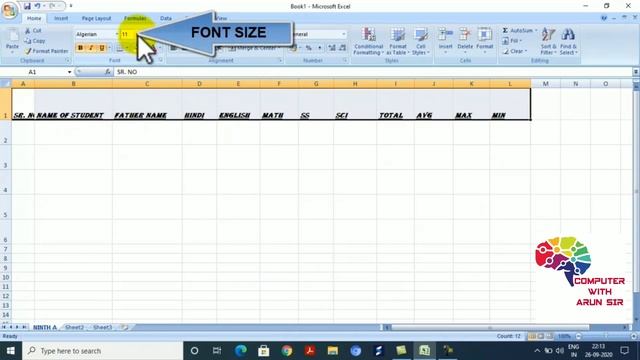Click the taskbar search box
640x360 pixels.
point(103,351)
